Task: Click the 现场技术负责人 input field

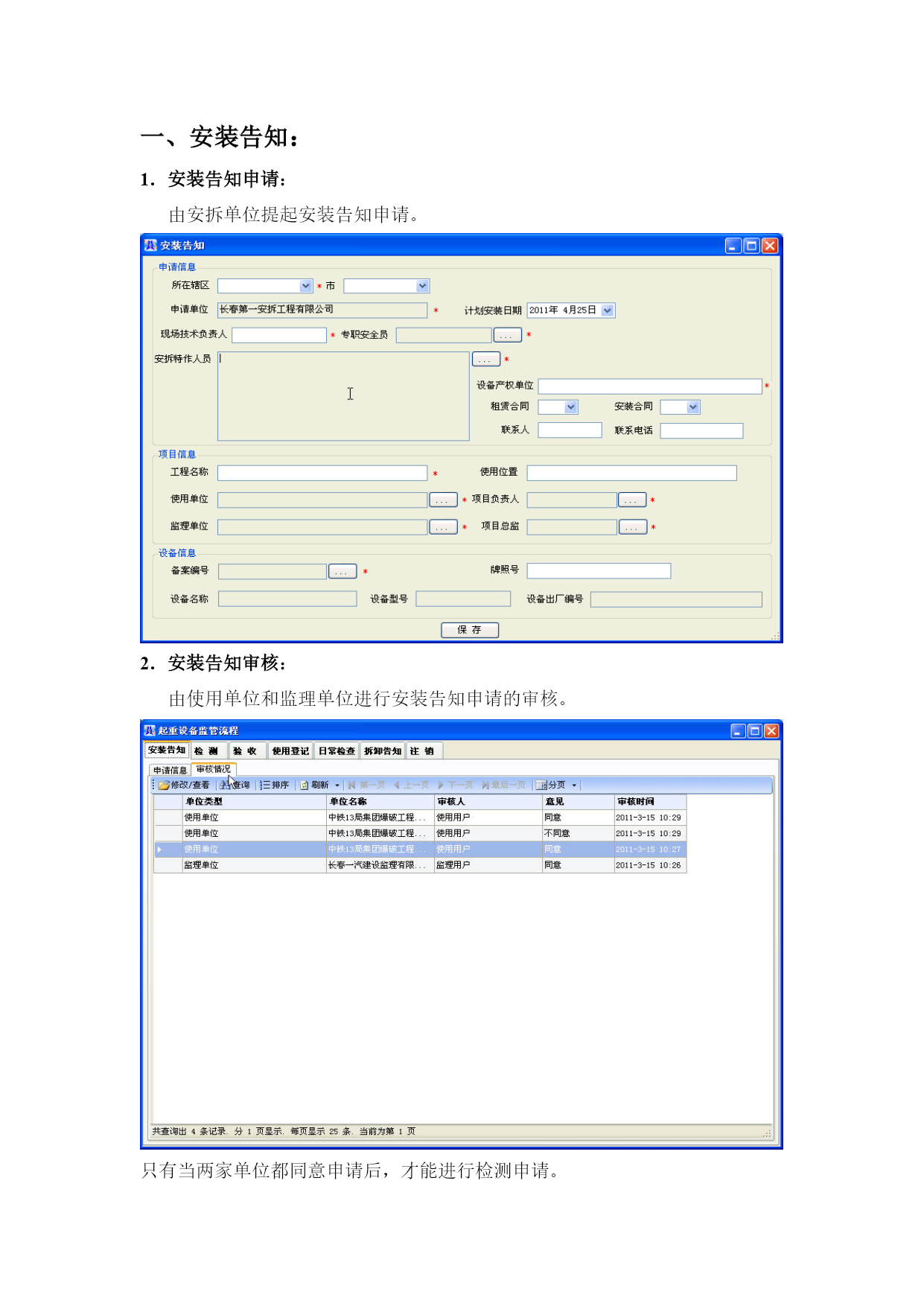Action: (x=279, y=335)
